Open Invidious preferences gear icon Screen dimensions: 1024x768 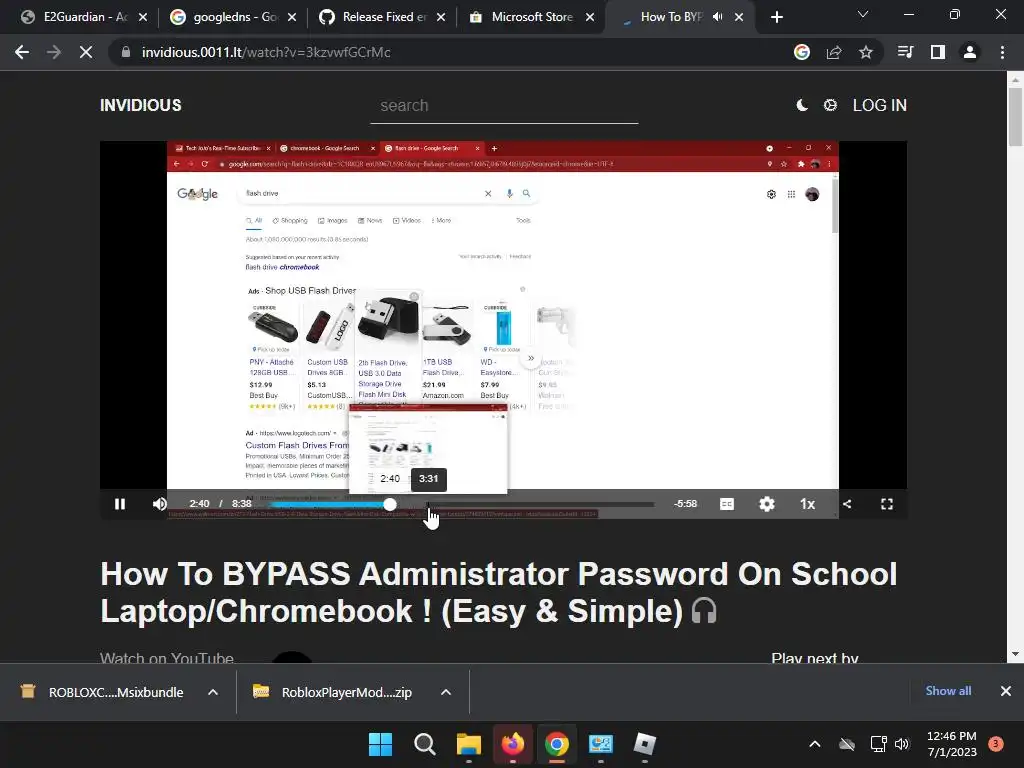(x=830, y=105)
